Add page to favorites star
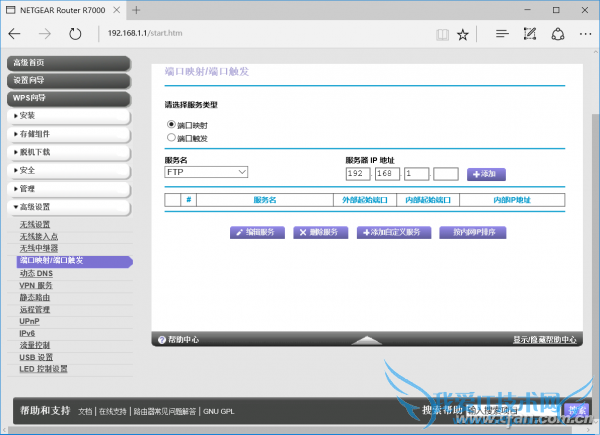The image size is (600, 435). click(463, 35)
